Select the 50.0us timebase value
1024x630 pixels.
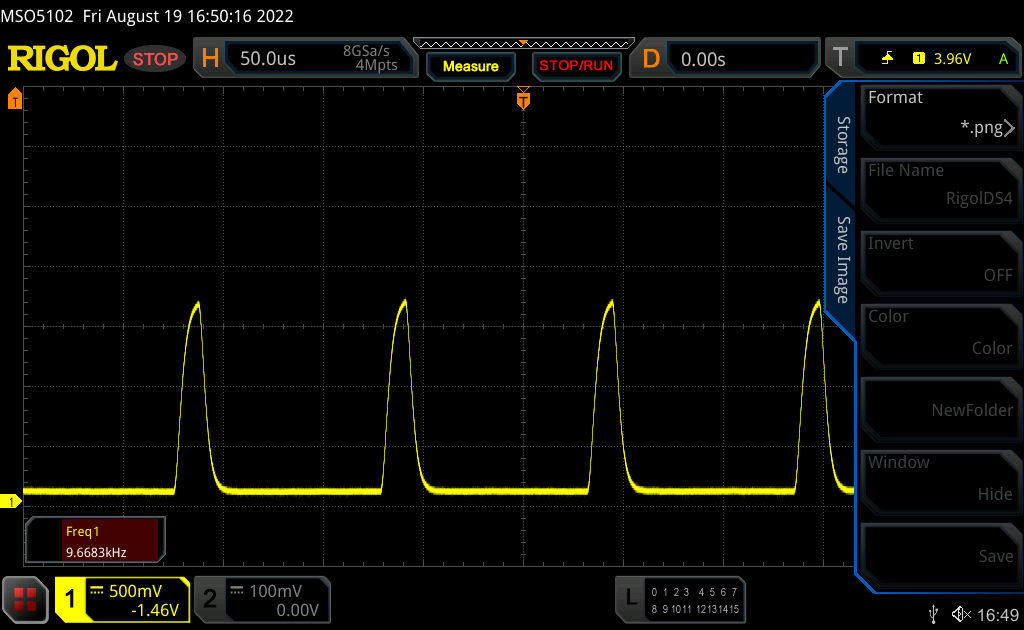(268, 59)
